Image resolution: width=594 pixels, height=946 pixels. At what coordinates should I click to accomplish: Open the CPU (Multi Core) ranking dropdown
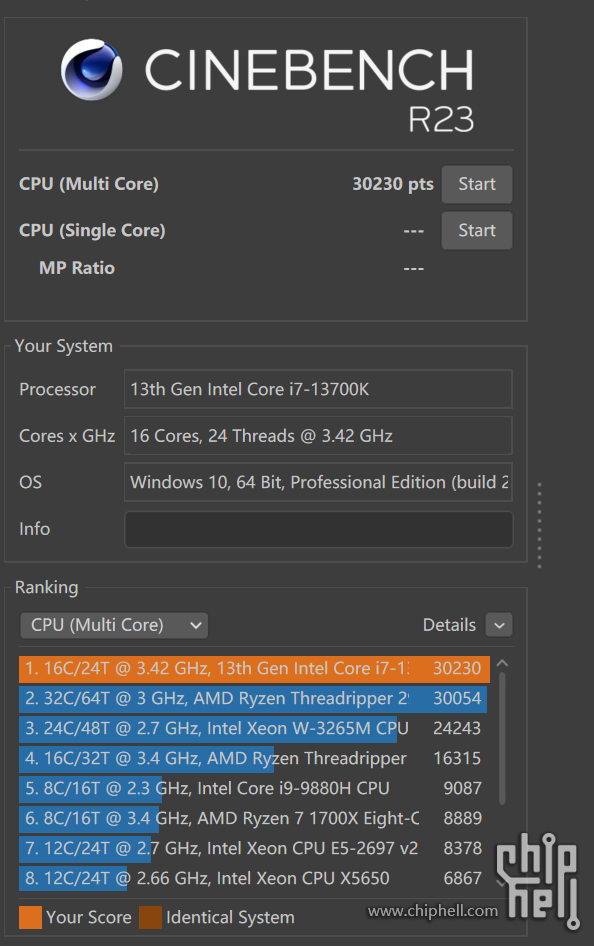click(114, 625)
